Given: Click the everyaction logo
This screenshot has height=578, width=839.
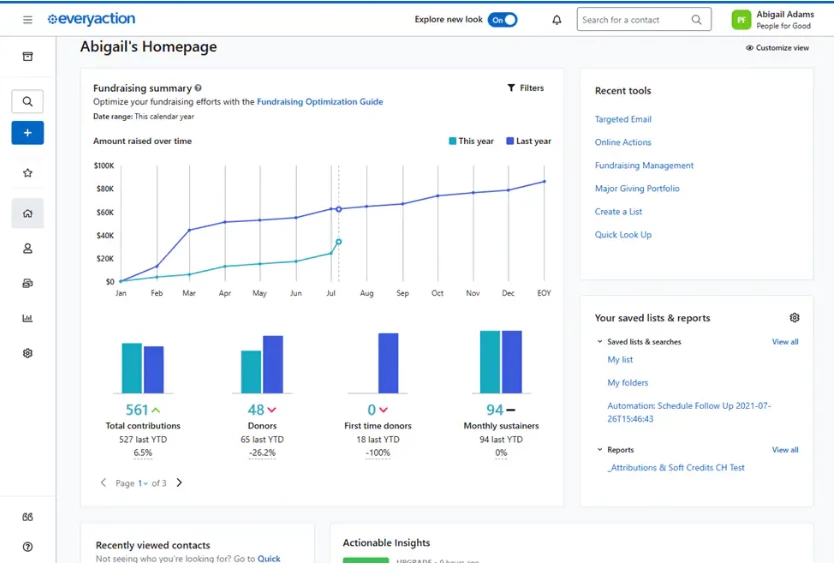Looking at the screenshot, I should click(91, 19).
